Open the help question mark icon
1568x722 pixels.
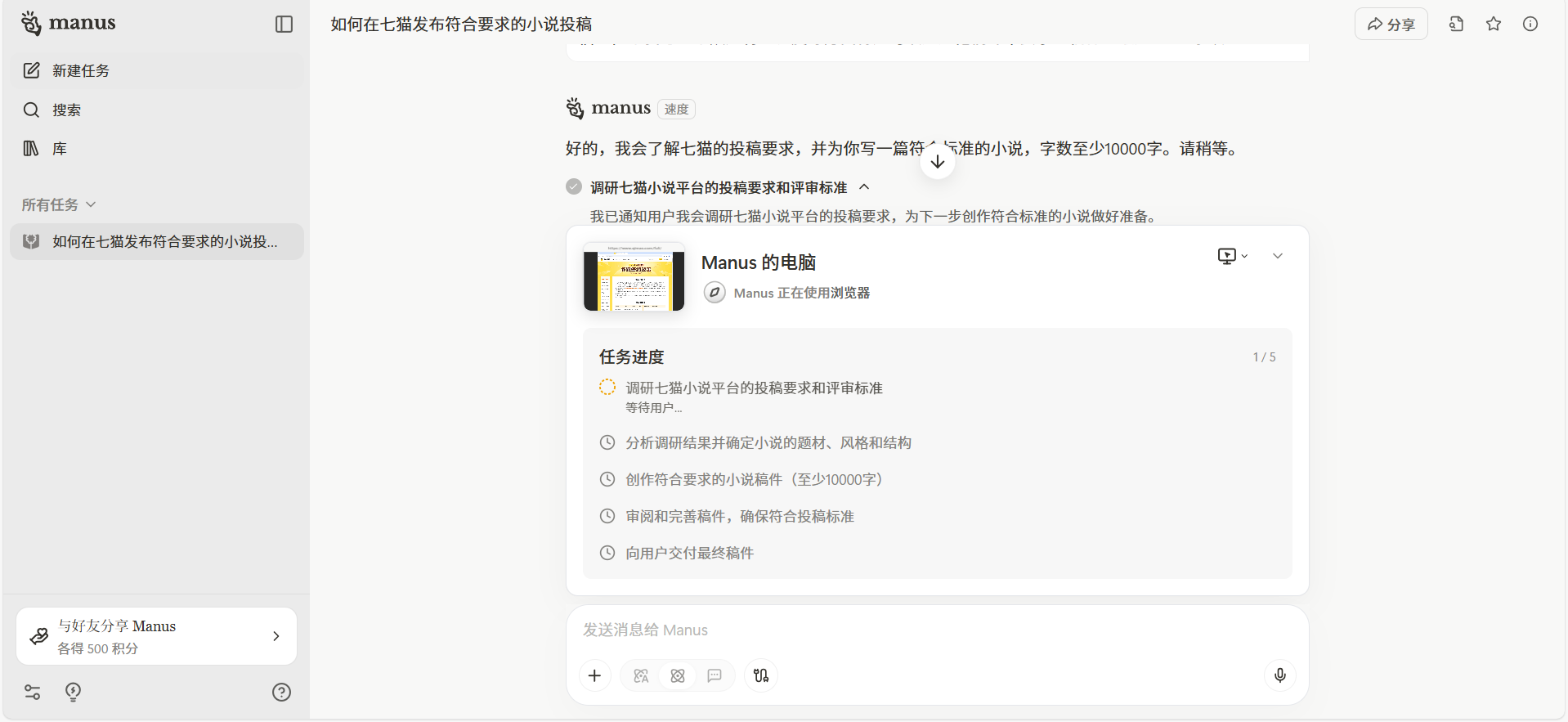coord(281,693)
